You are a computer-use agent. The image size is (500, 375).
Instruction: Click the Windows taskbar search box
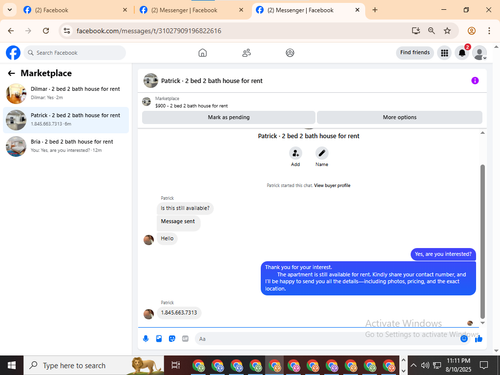(x=94, y=365)
